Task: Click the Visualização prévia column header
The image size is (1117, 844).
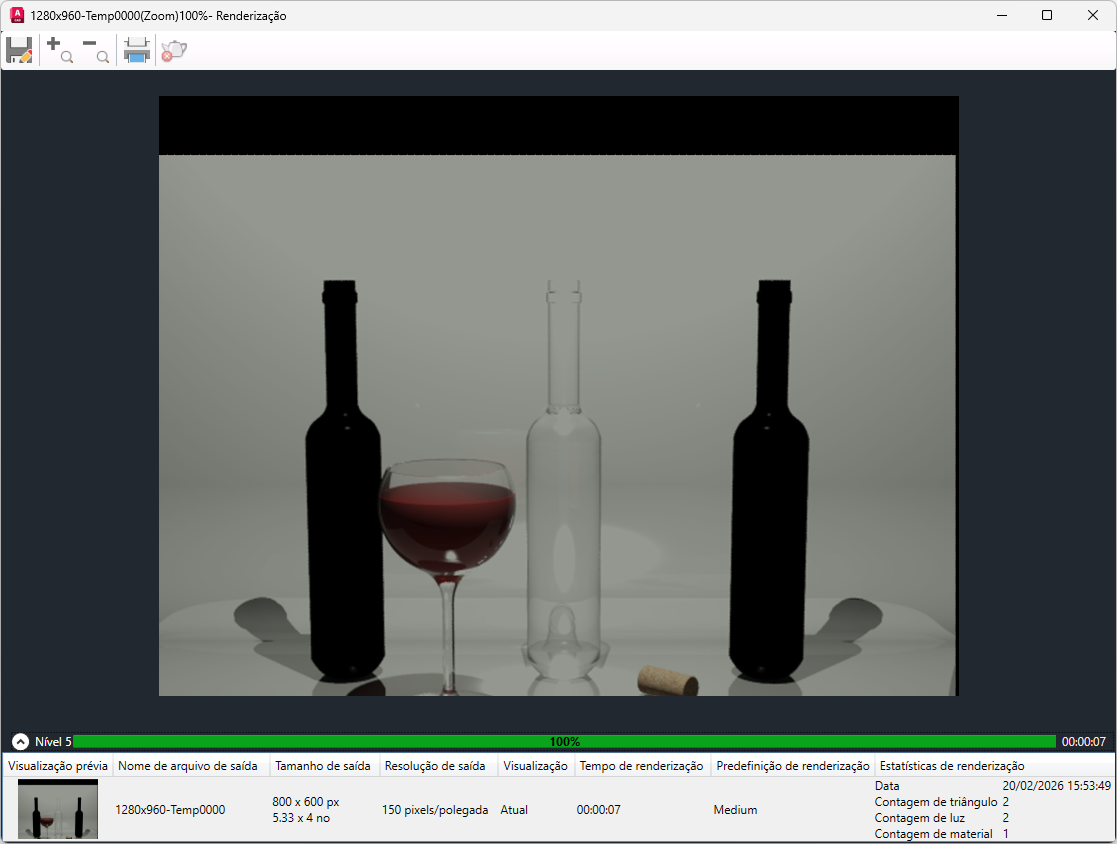Action: click(58, 766)
